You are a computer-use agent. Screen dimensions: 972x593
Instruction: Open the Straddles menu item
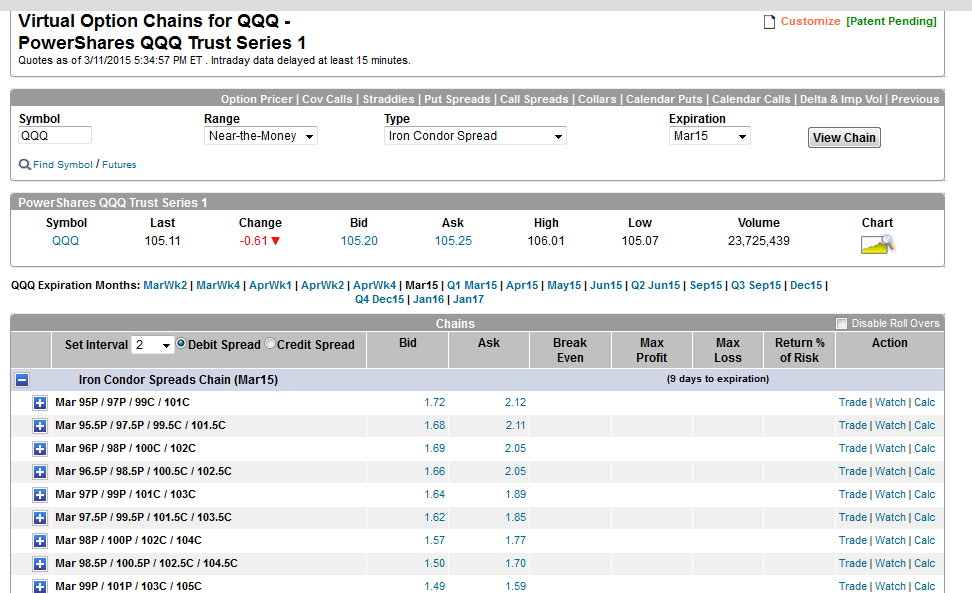pos(389,99)
